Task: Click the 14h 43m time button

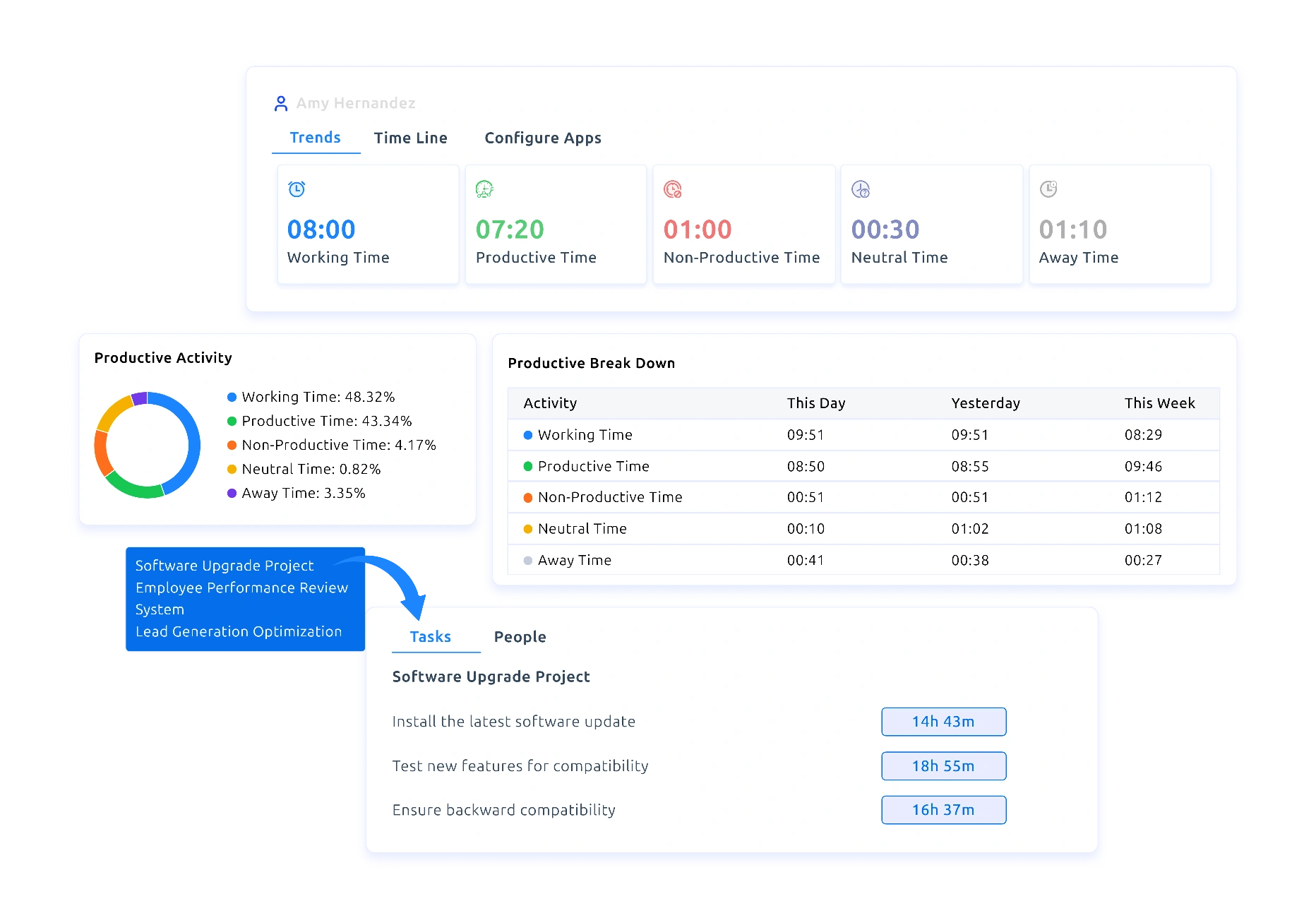Action: tap(943, 722)
